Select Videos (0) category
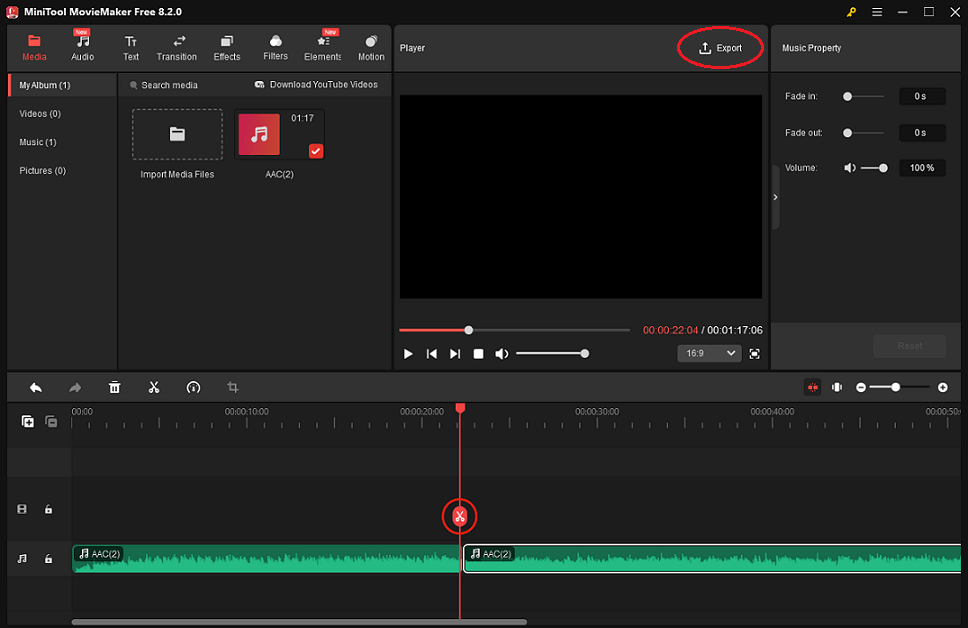Viewport: 968px width, 628px height. pyautogui.click(x=40, y=114)
